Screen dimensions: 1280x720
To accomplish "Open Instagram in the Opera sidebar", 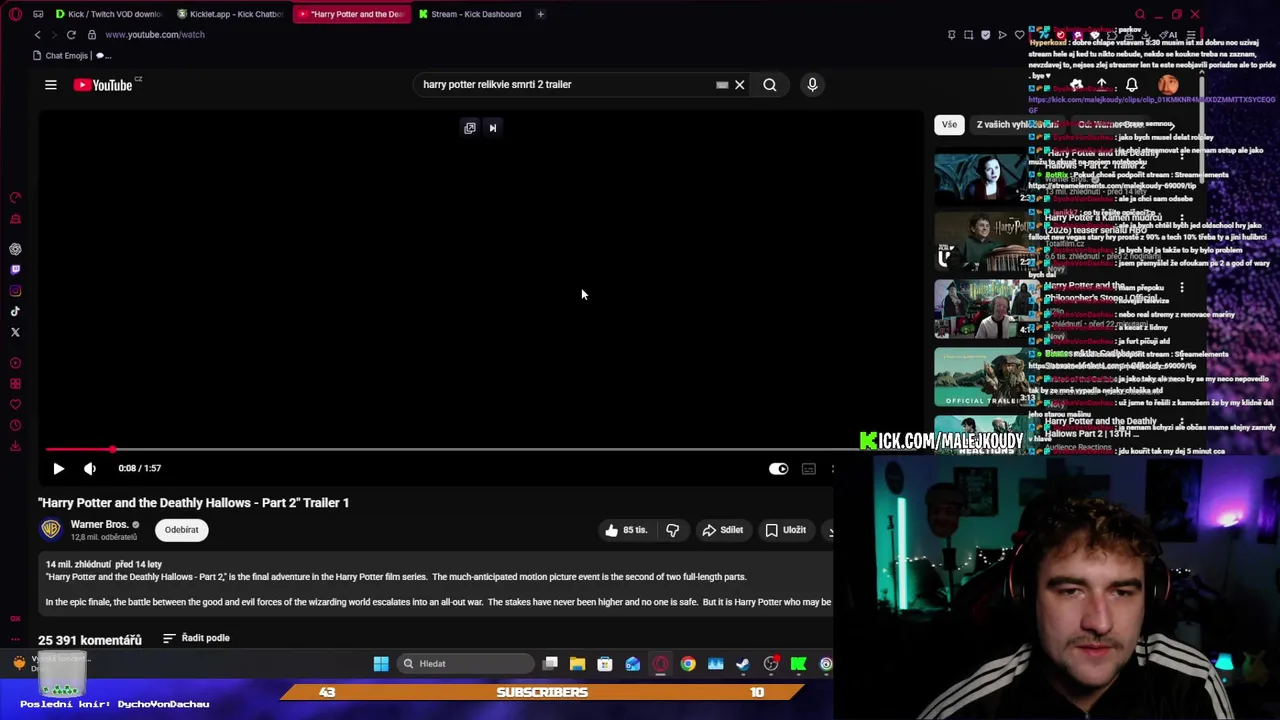I will click(x=15, y=291).
